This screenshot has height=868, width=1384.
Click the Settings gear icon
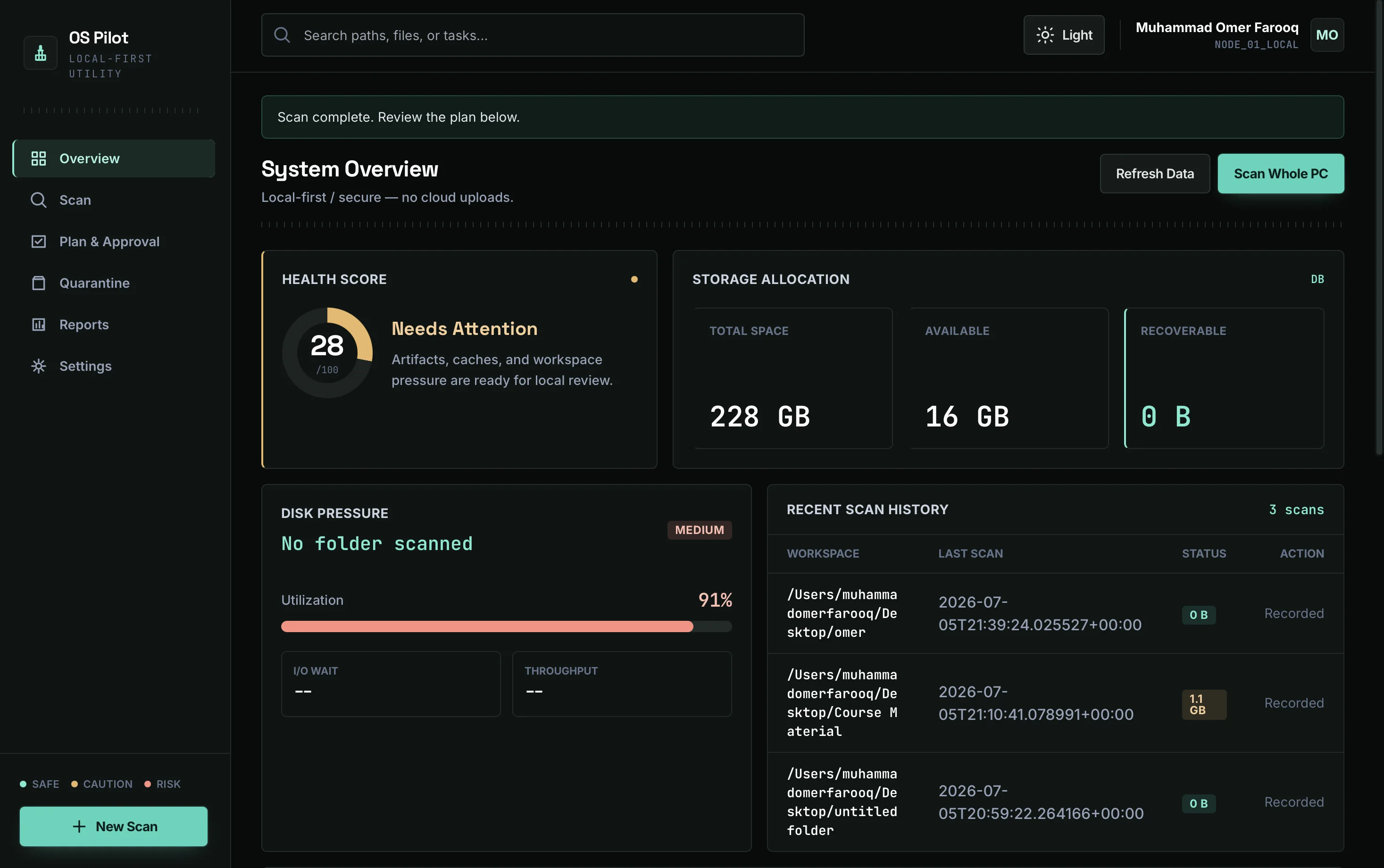39,366
